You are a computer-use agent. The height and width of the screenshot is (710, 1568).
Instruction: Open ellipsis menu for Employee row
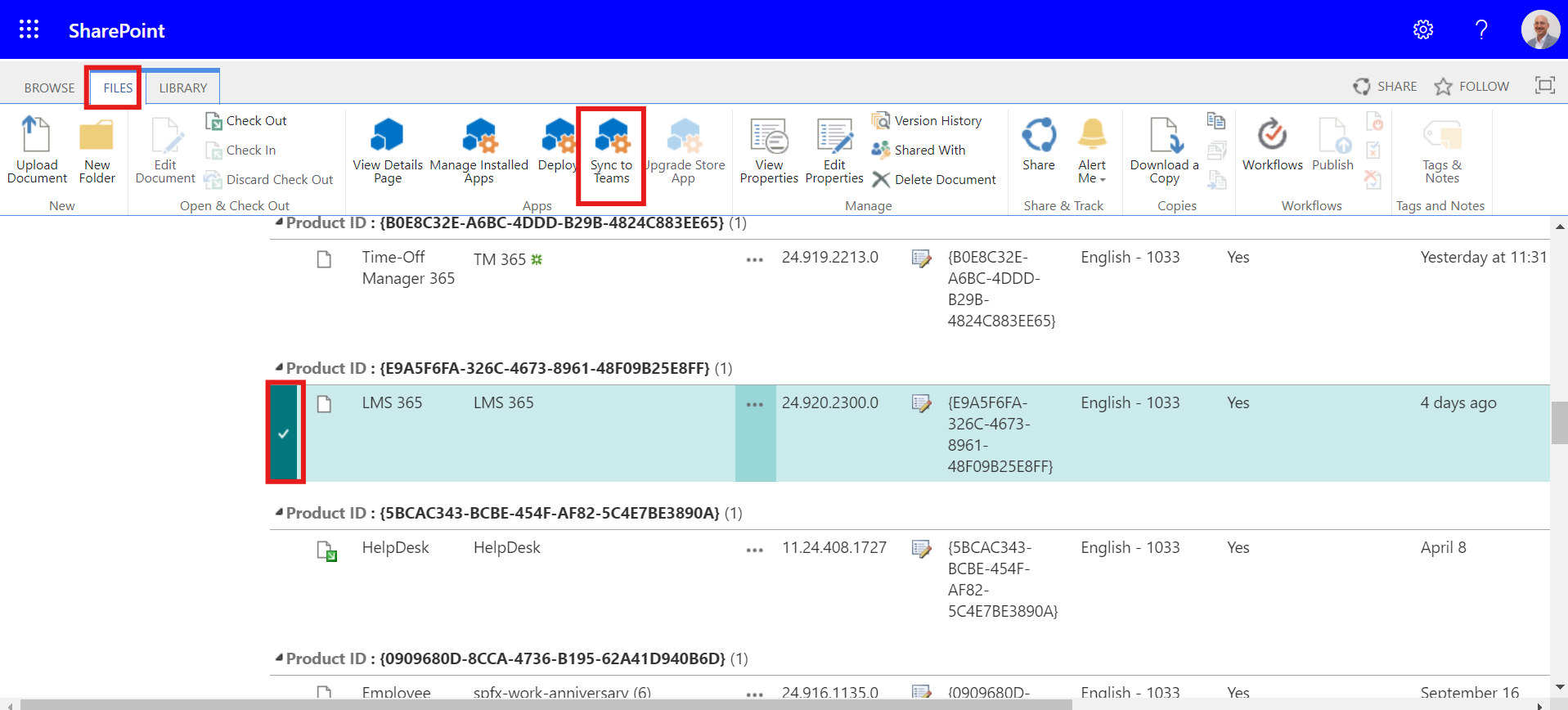click(755, 694)
